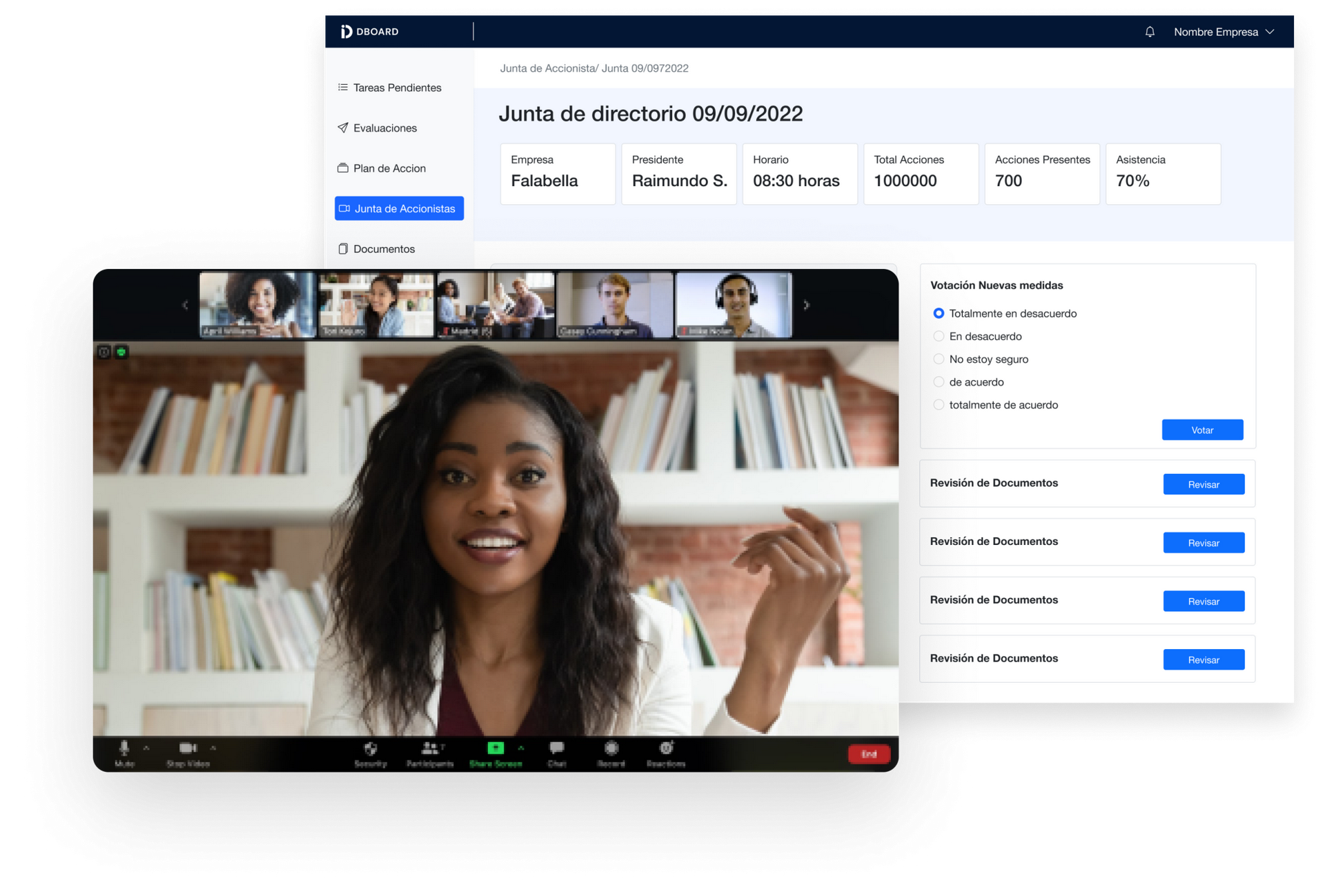Click the notification bell icon

[1150, 32]
